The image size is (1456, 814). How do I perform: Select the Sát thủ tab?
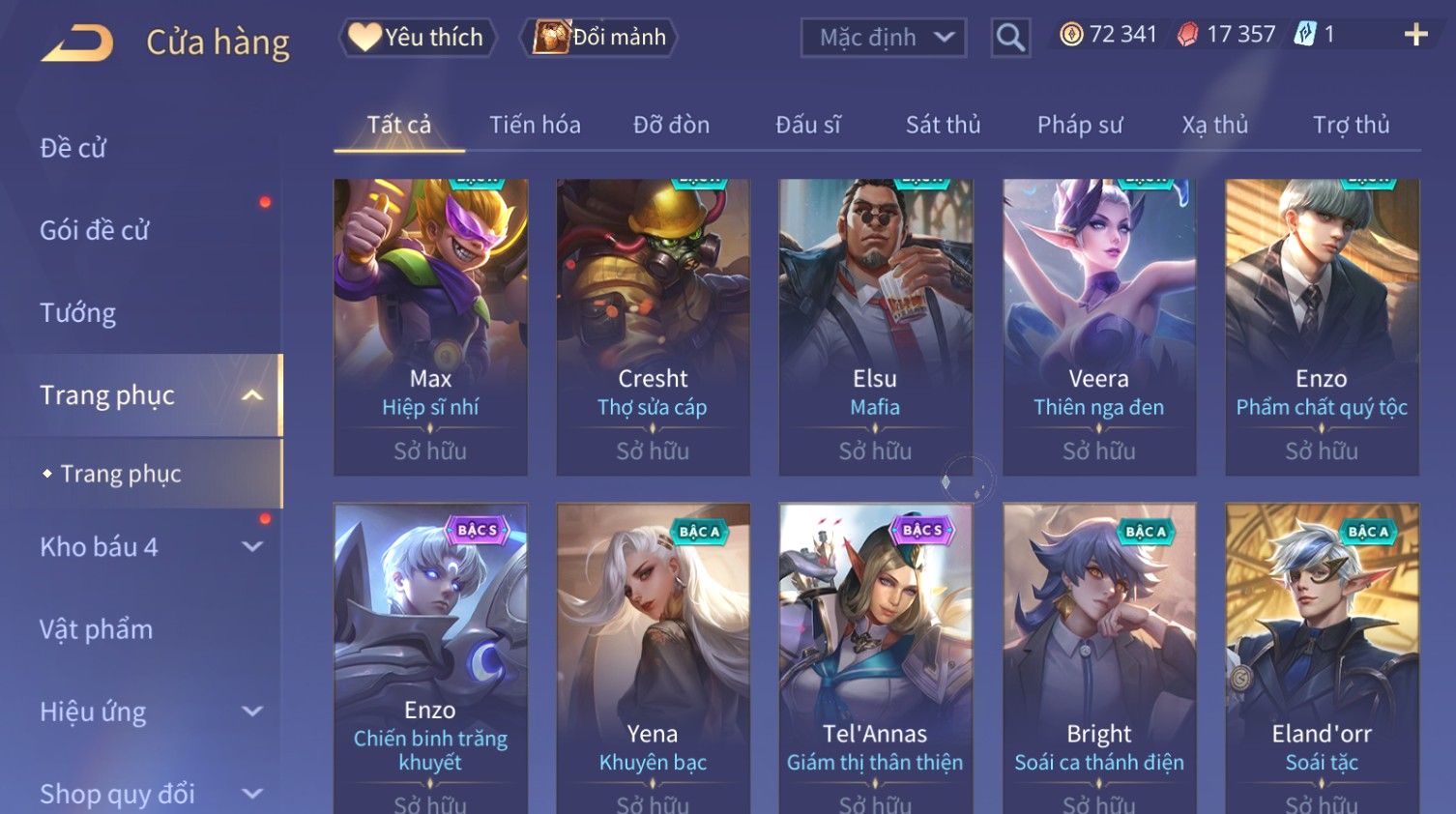pyautogui.click(x=943, y=125)
